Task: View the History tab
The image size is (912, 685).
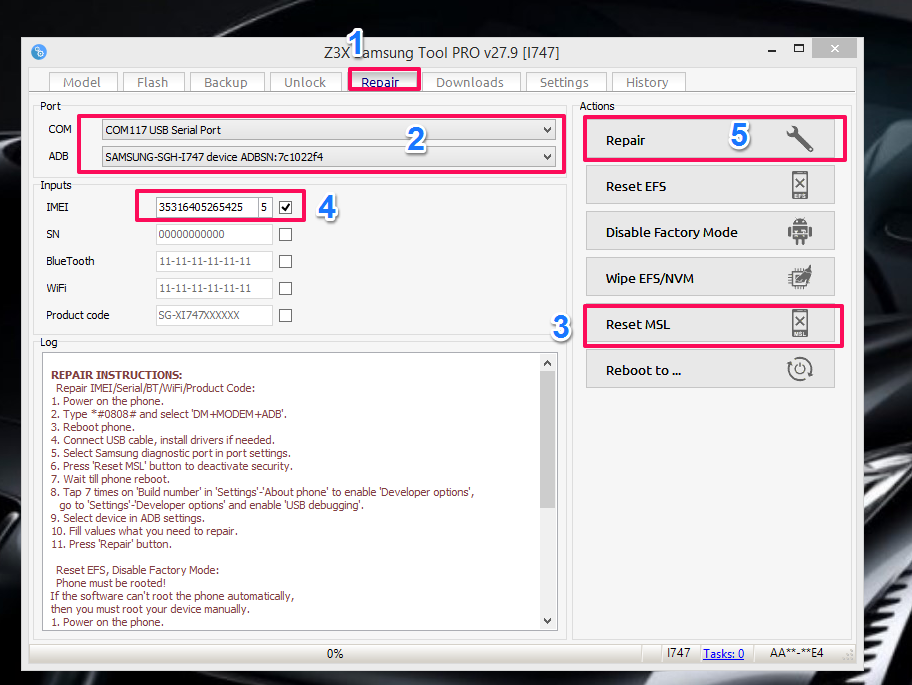Action: [x=647, y=83]
